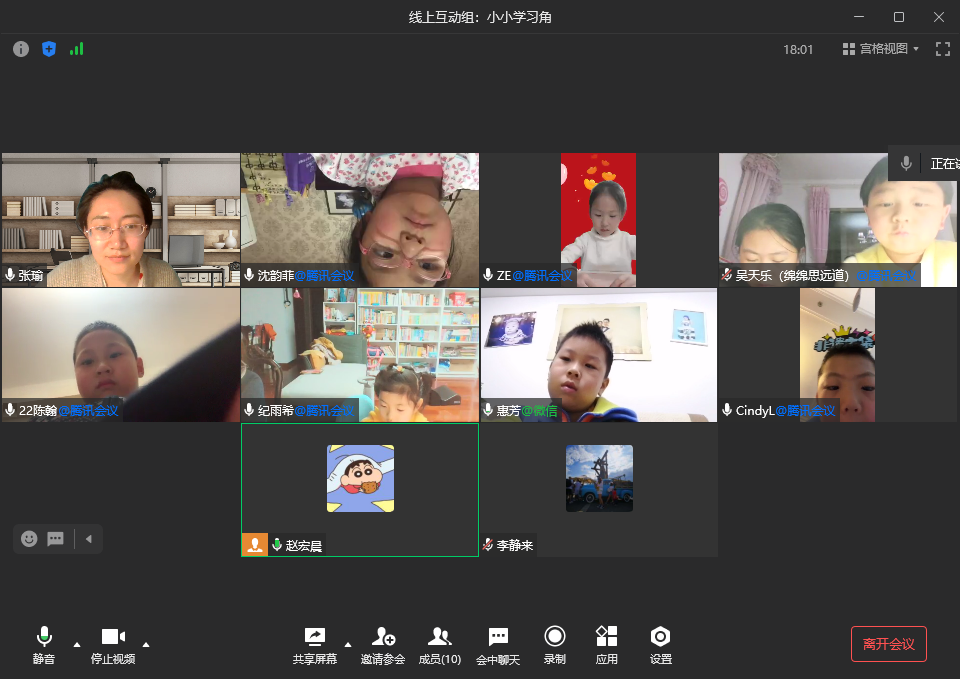Click the name label 李静来
960x679 pixels.
[x=514, y=545]
